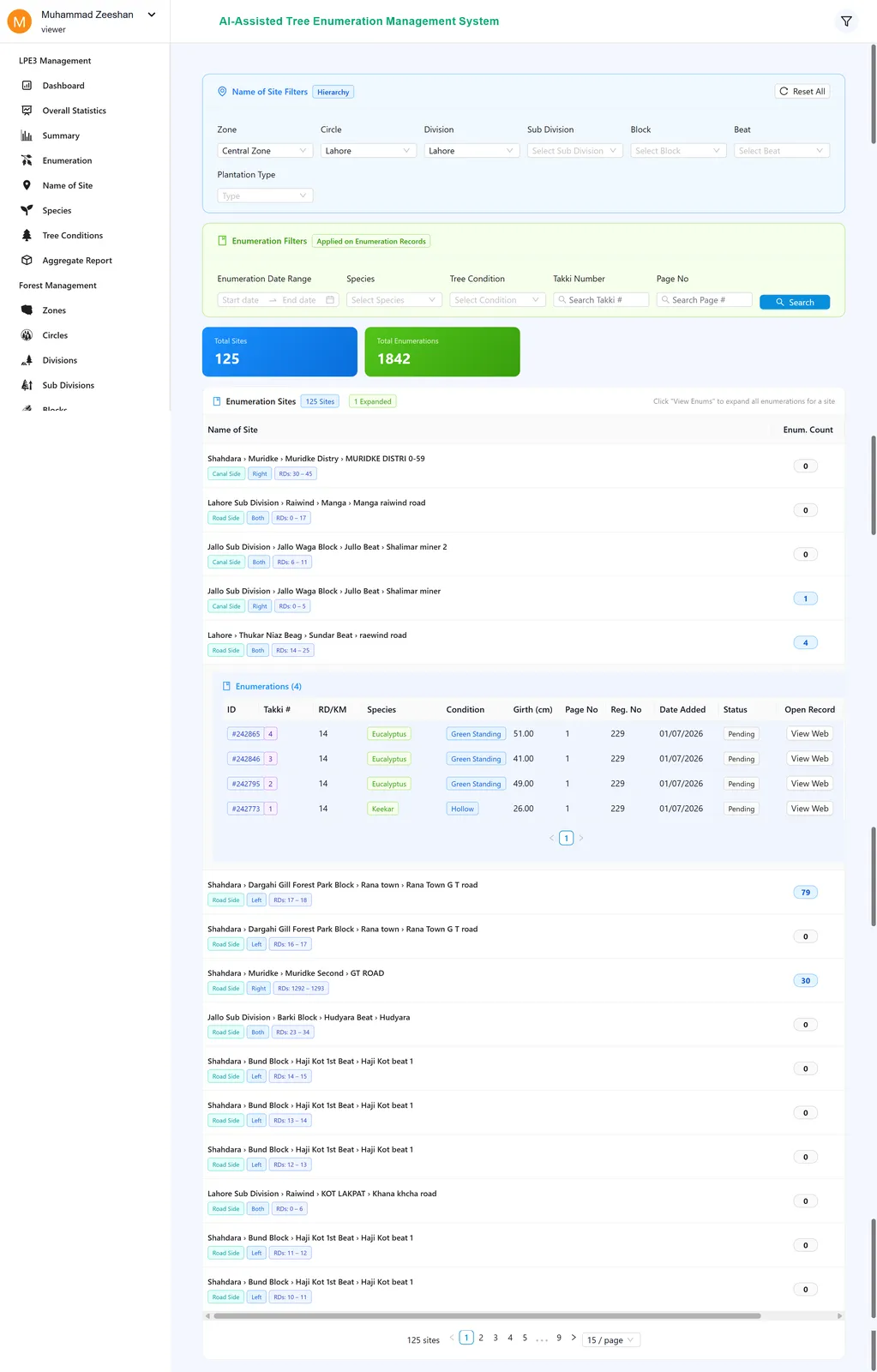877x1372 pixels.
Task: Go to page 2 of enumeration sites
Action: coord(481,1338)
